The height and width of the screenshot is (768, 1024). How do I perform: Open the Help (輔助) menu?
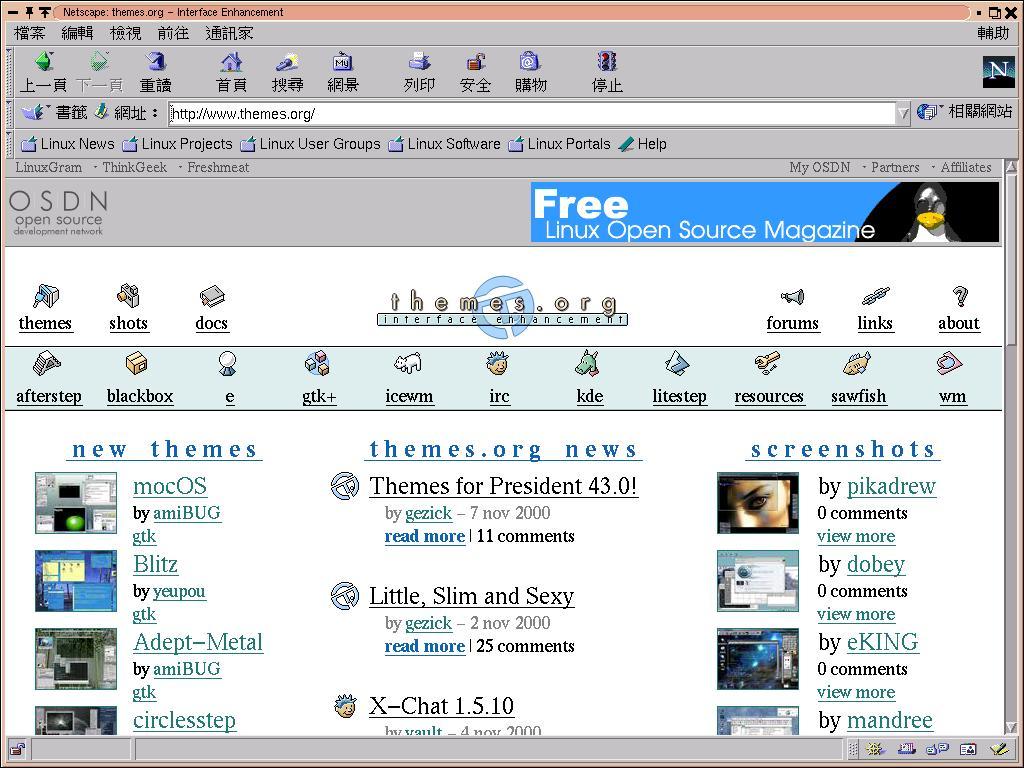coord(993,33)
